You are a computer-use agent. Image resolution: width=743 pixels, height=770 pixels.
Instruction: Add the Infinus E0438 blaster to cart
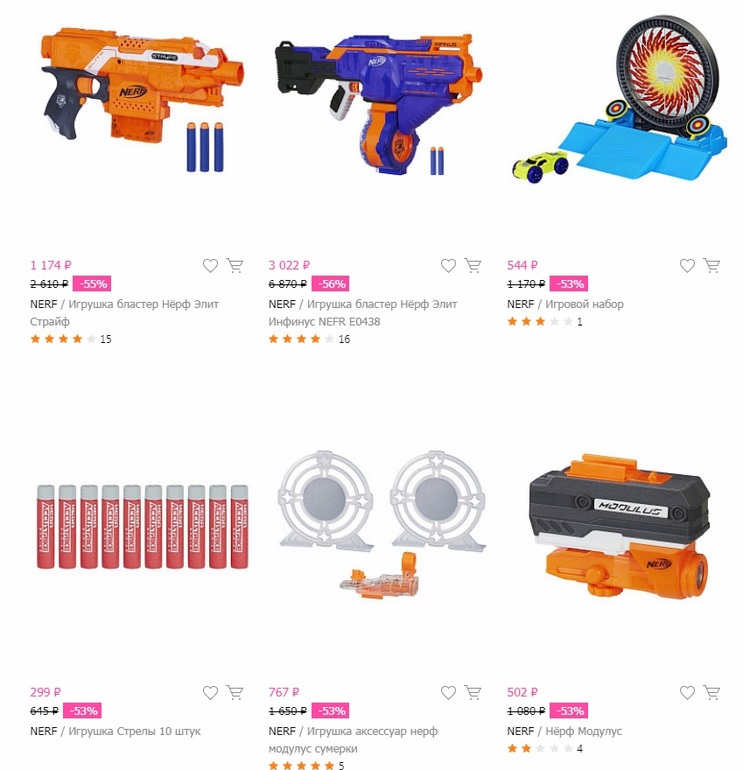click(473, 266)
